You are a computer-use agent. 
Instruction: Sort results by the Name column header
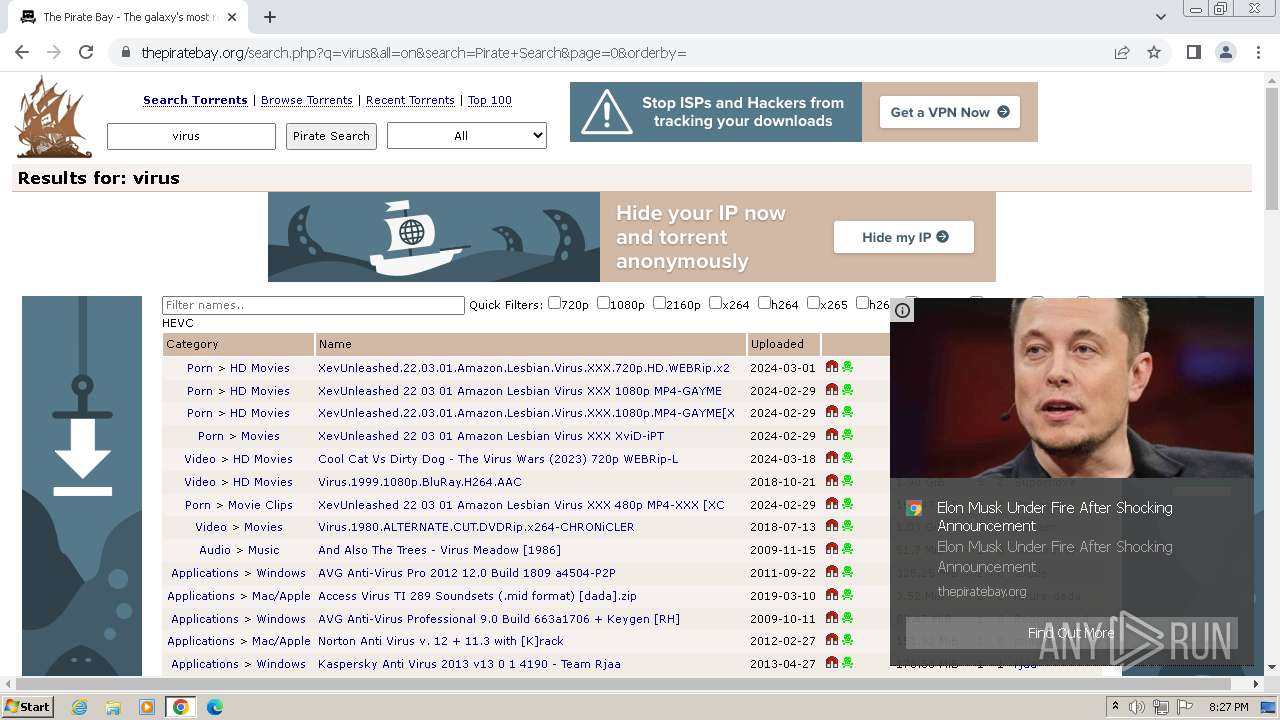[335, 344]
